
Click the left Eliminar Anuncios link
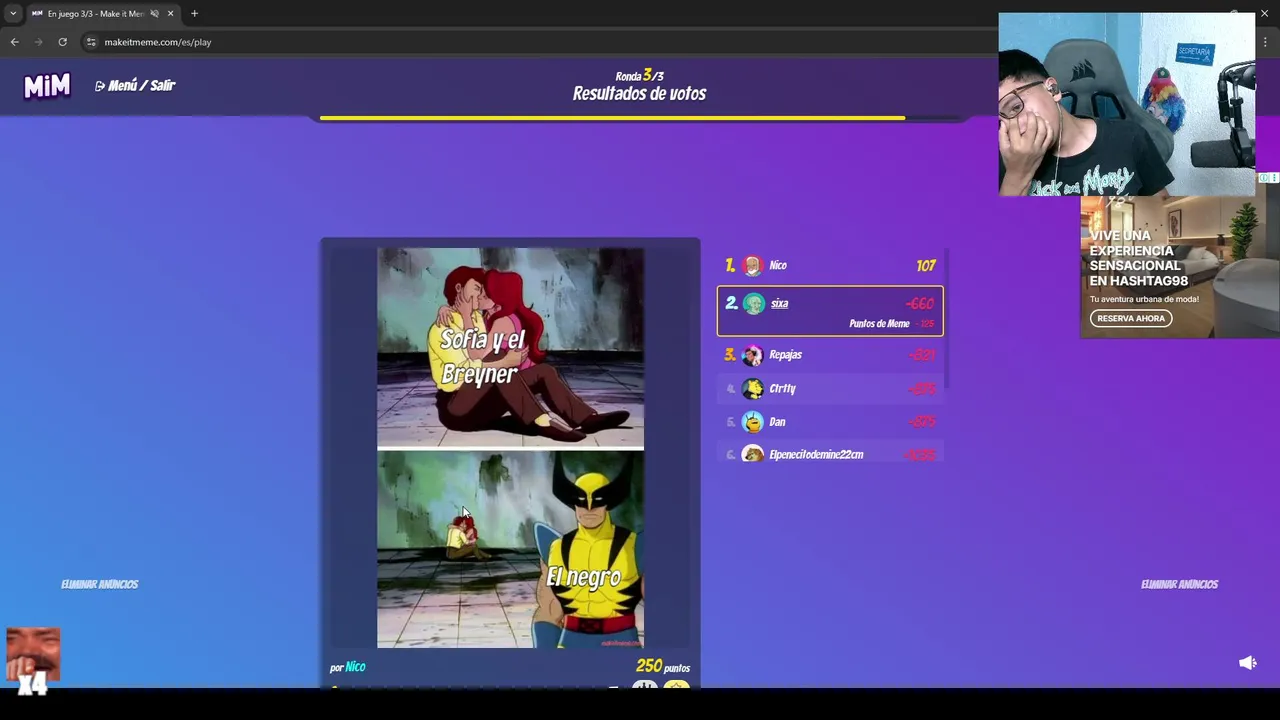click(99, 584)
